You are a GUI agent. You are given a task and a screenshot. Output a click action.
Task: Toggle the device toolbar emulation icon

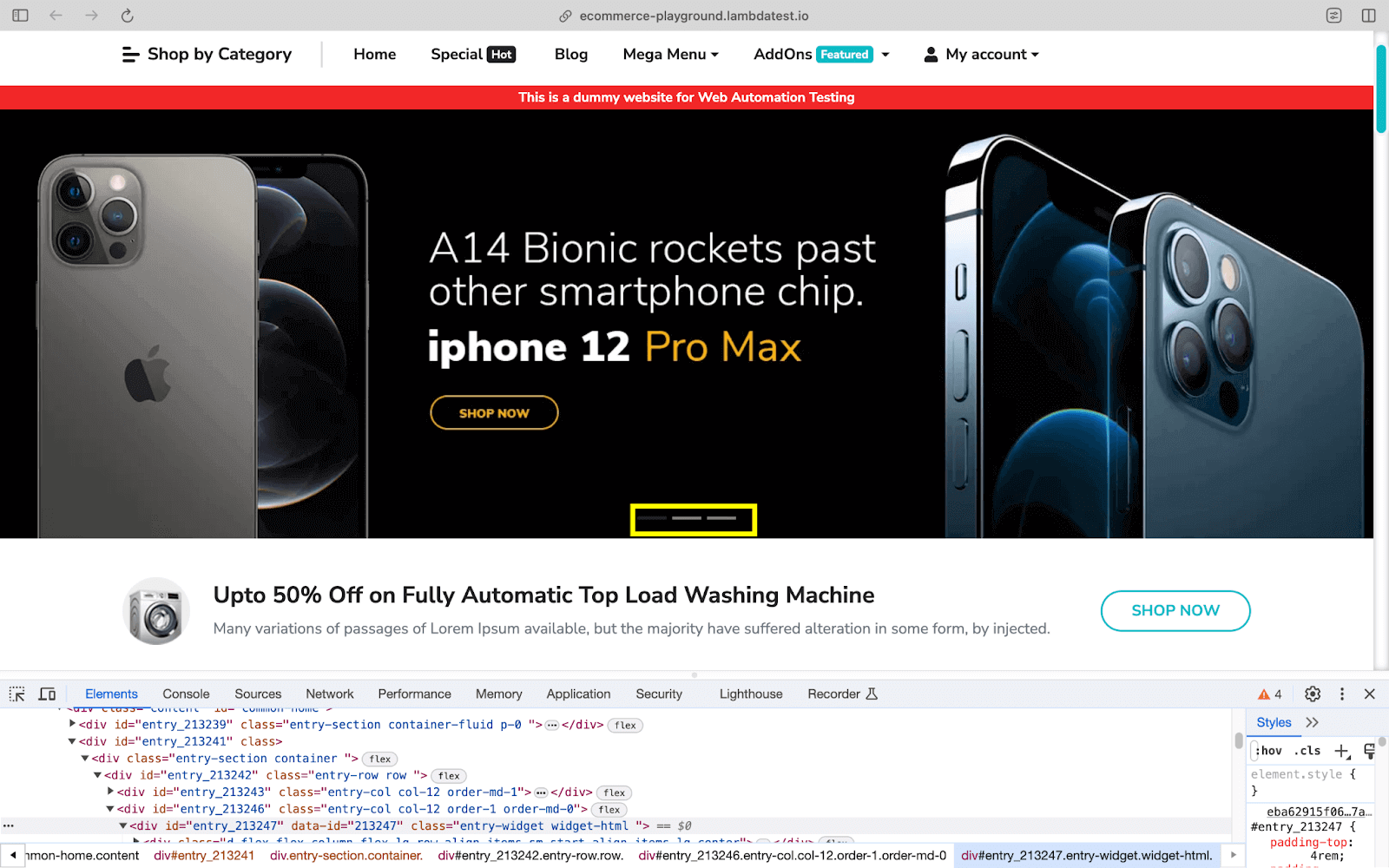point(47,694)
